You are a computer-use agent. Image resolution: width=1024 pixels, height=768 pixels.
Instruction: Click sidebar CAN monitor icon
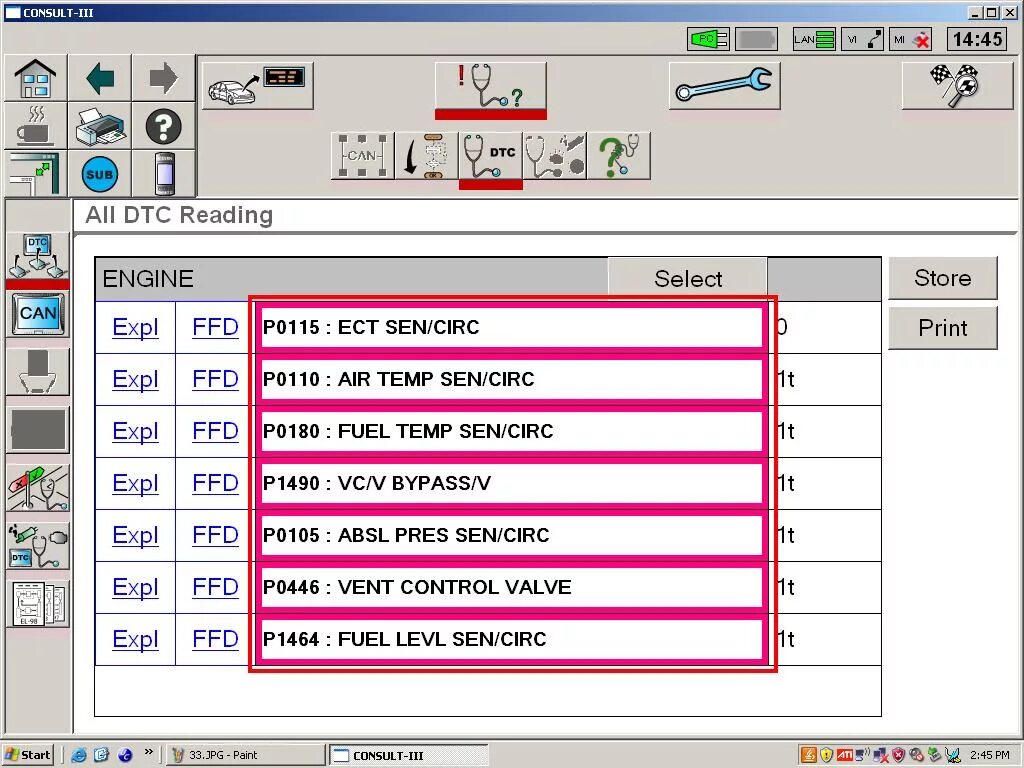click(x=38, y=313)
